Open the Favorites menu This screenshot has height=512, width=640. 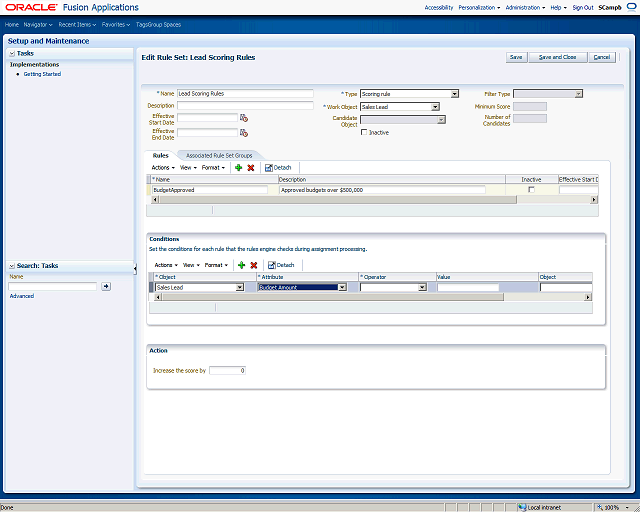click(116, 24)
